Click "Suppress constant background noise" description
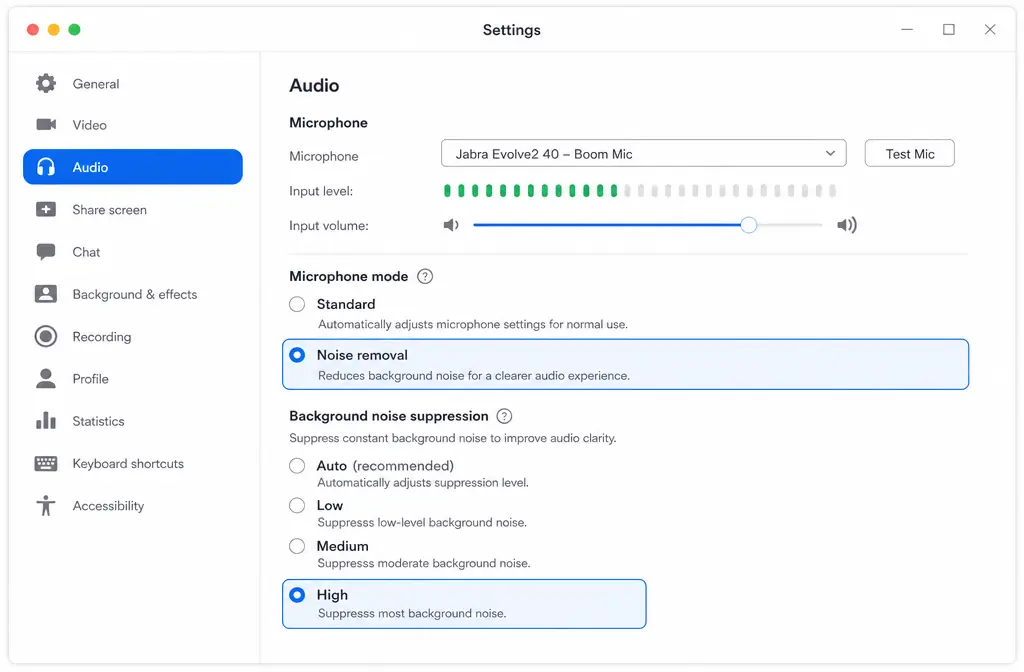 click(453, 438)
